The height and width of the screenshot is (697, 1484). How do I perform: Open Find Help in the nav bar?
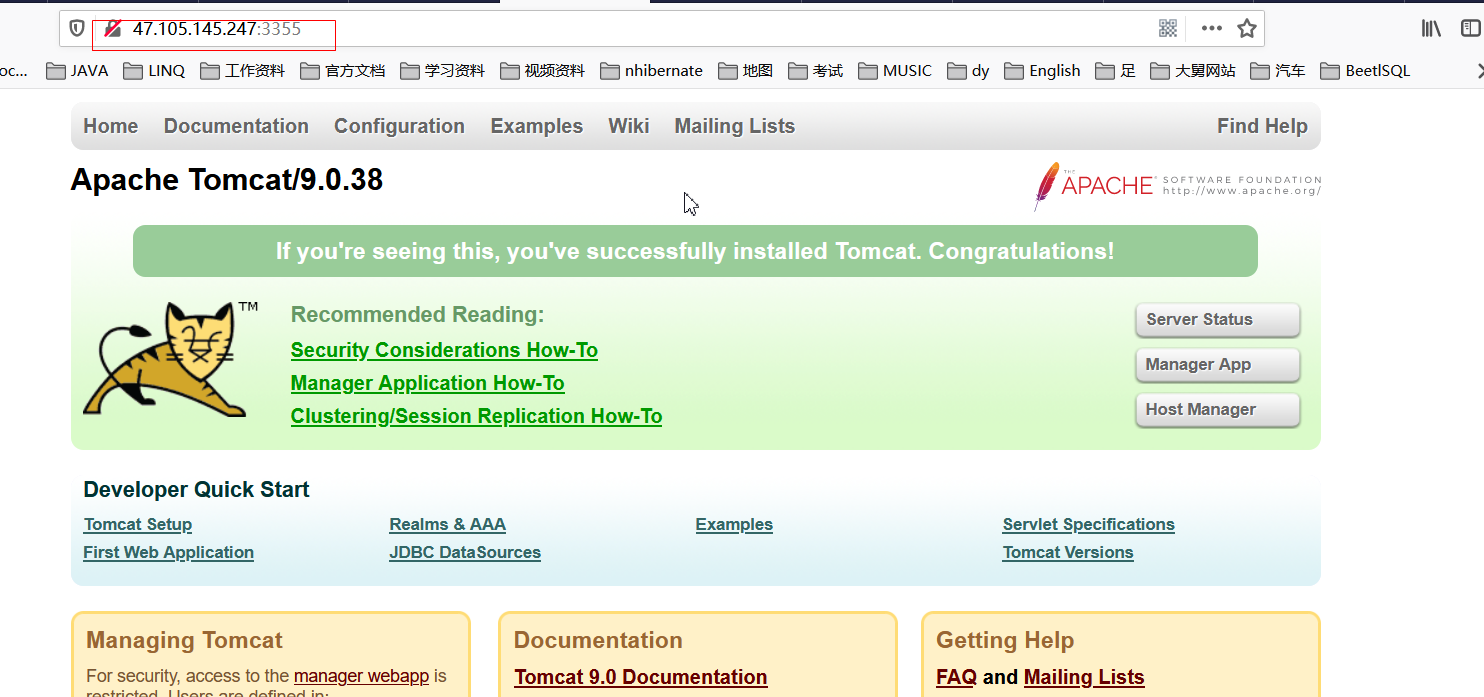1262,126
